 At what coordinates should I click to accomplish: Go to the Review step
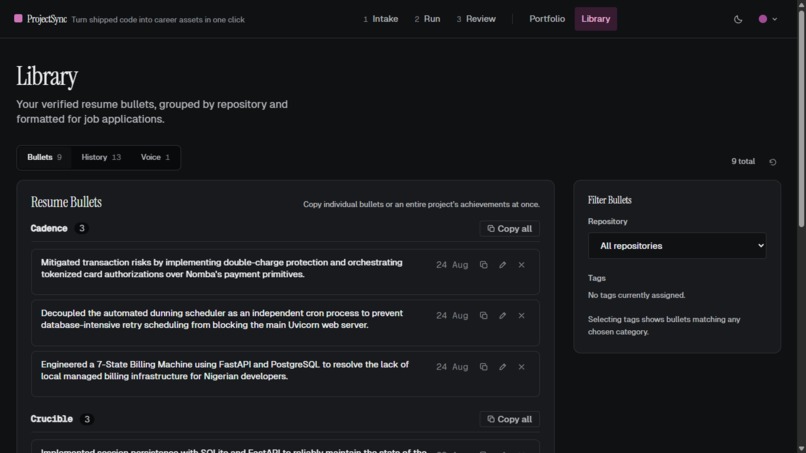pyautogui.click(x=476, y=19)
